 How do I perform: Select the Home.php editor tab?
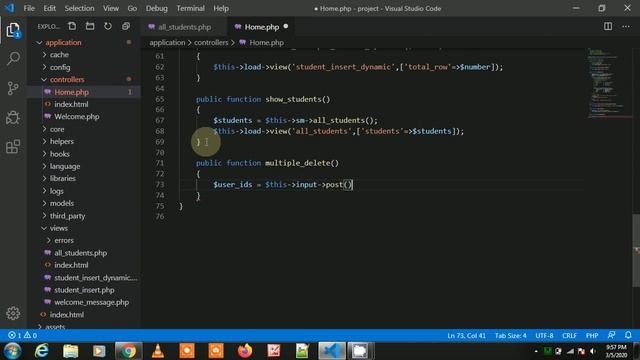262,27
